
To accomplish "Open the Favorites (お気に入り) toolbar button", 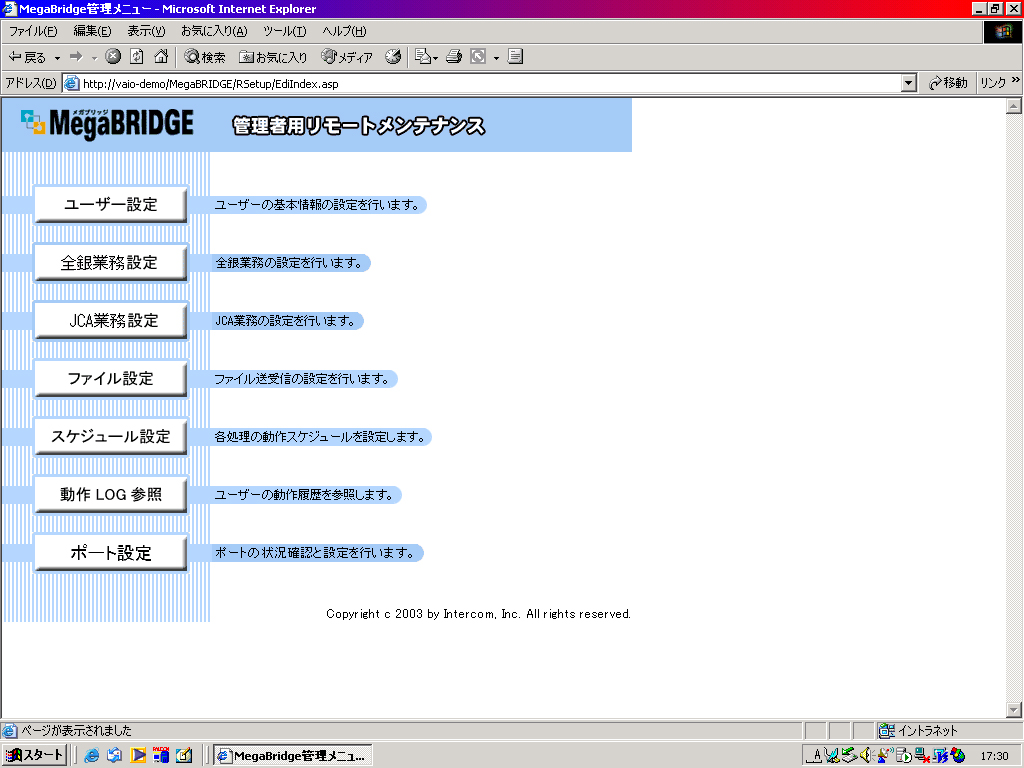I will pyautogui.click(x=273, y=57).
